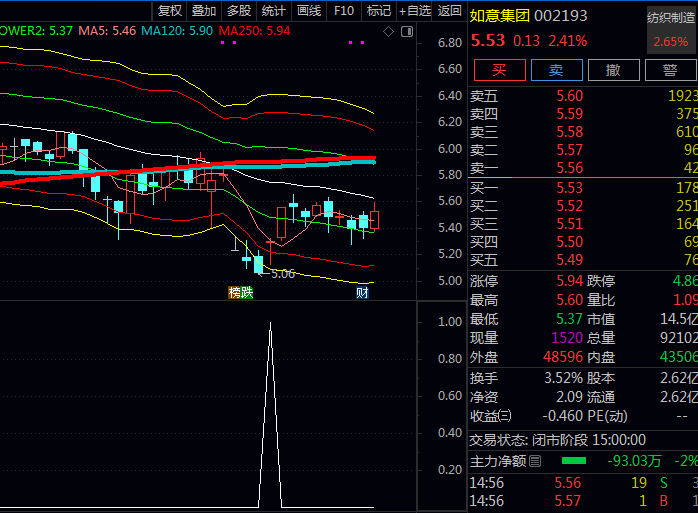Viewport: 698px width, 513px height.
Task: Click the green 主力净额 bar indicator
Action: [x=574, y=461]
